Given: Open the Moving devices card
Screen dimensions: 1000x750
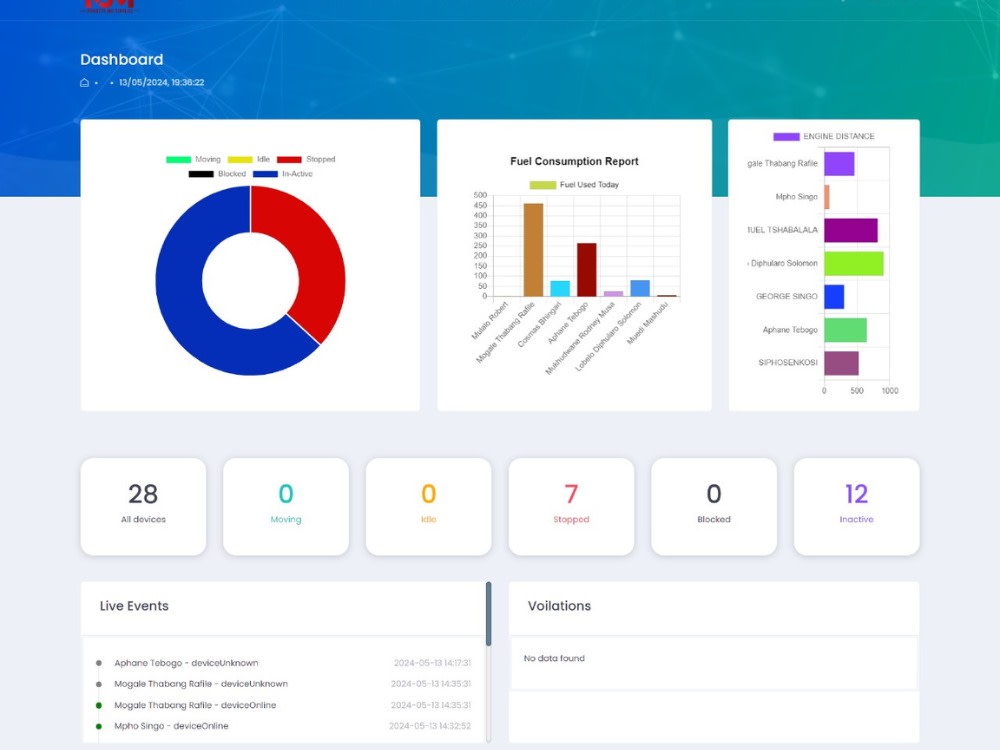Looking at the screenshot, I should (286, 506).
